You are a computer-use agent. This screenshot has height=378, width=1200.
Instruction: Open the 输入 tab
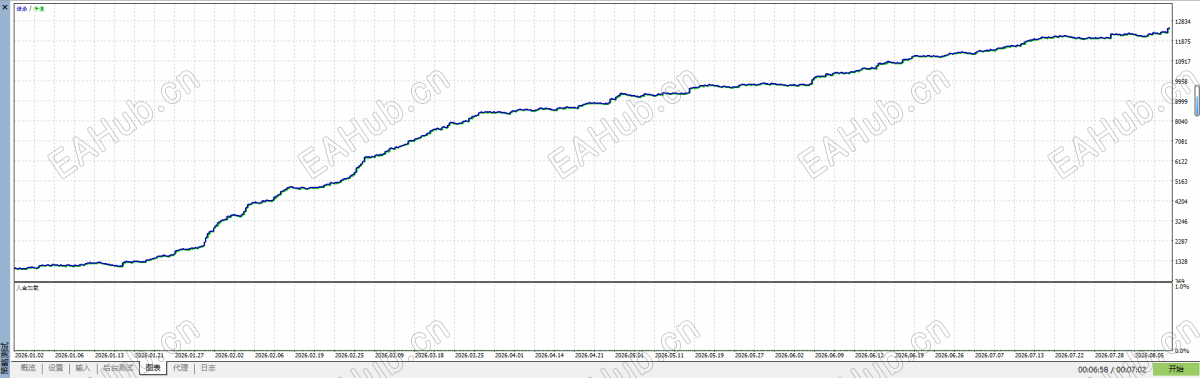point(83,368)
